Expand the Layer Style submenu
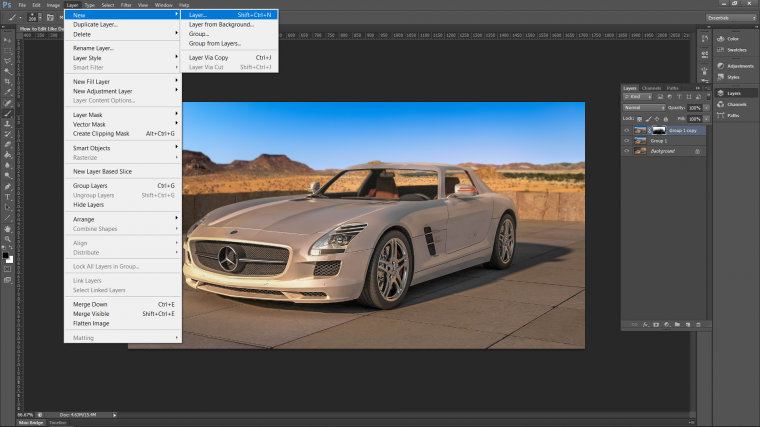760x427 pixels. tap(123, 58)
